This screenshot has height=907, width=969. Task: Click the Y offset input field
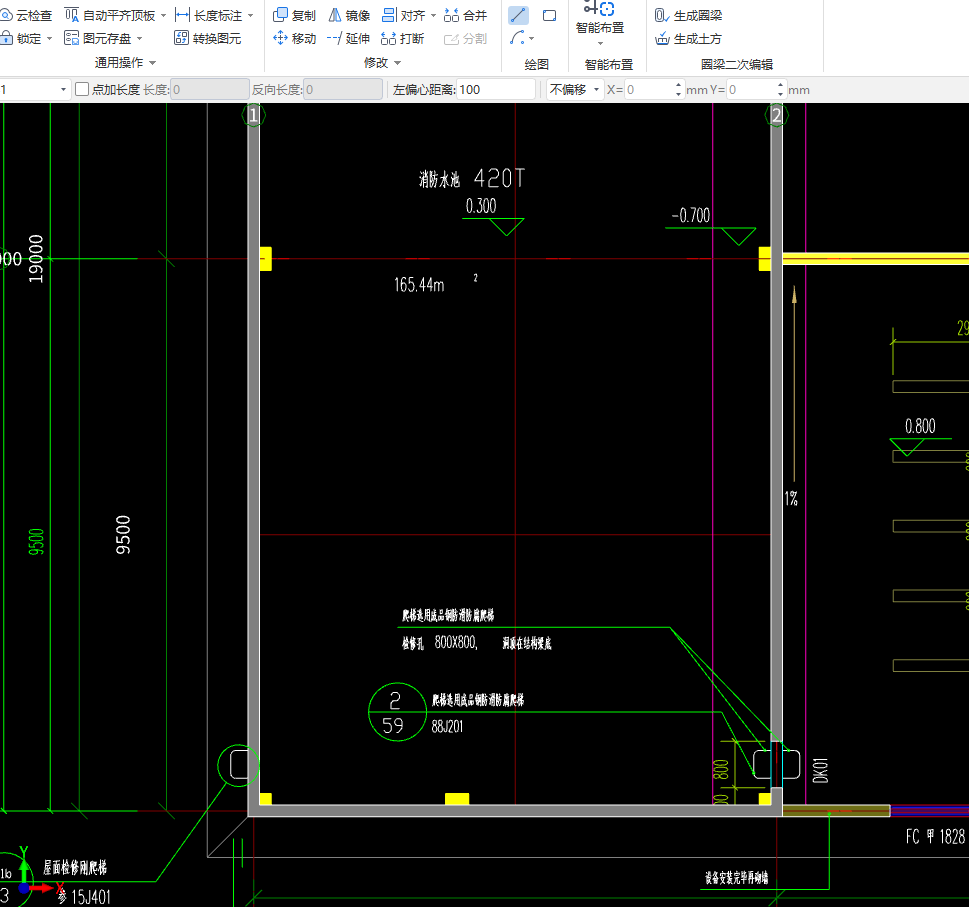coord(751,90)
